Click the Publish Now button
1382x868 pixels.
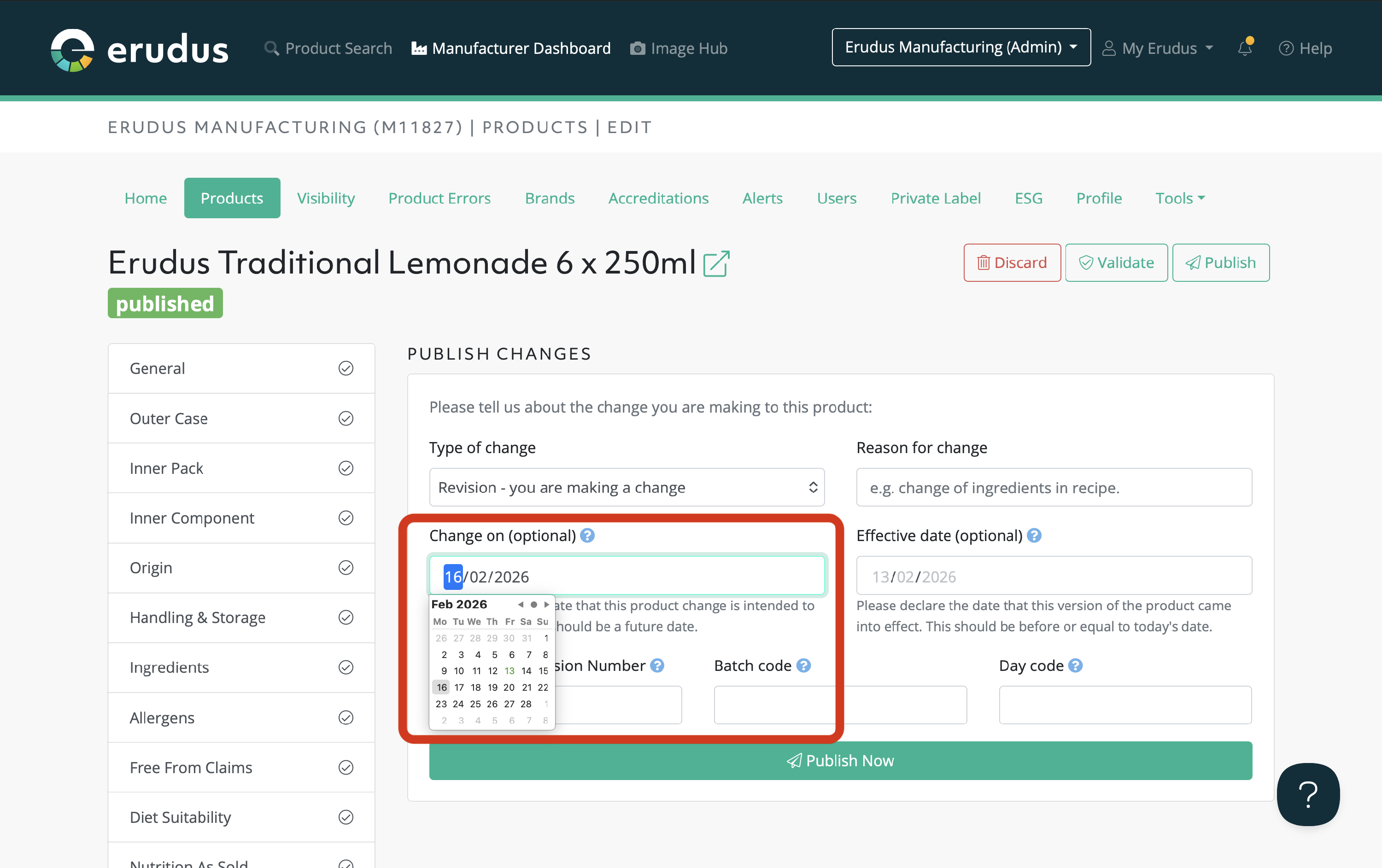coord(840,760)
